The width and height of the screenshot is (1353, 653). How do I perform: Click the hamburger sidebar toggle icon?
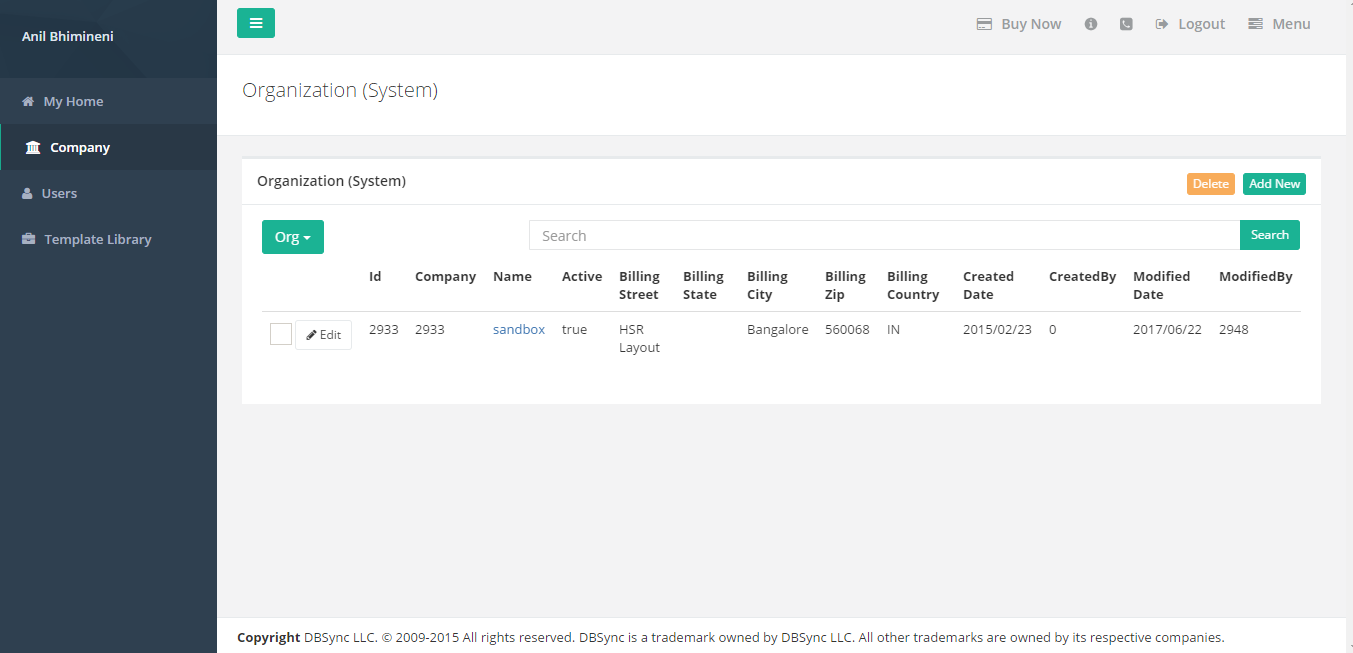click(256, 23)
